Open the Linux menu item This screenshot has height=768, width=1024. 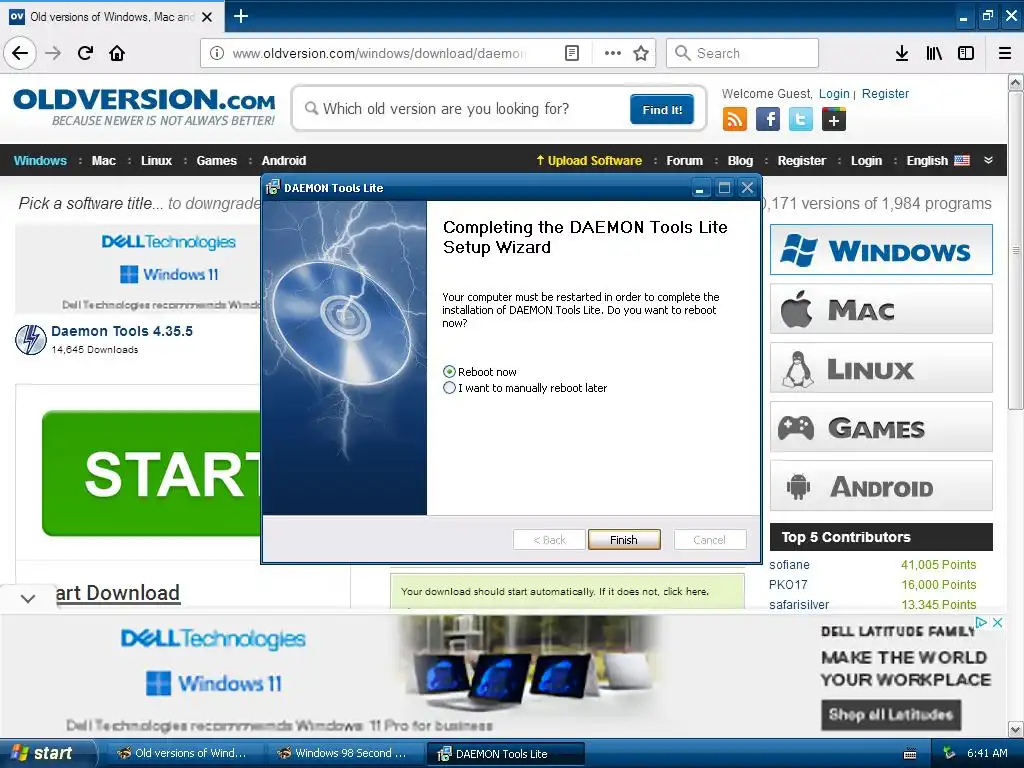pyautogui.click(x=156, y=161)
